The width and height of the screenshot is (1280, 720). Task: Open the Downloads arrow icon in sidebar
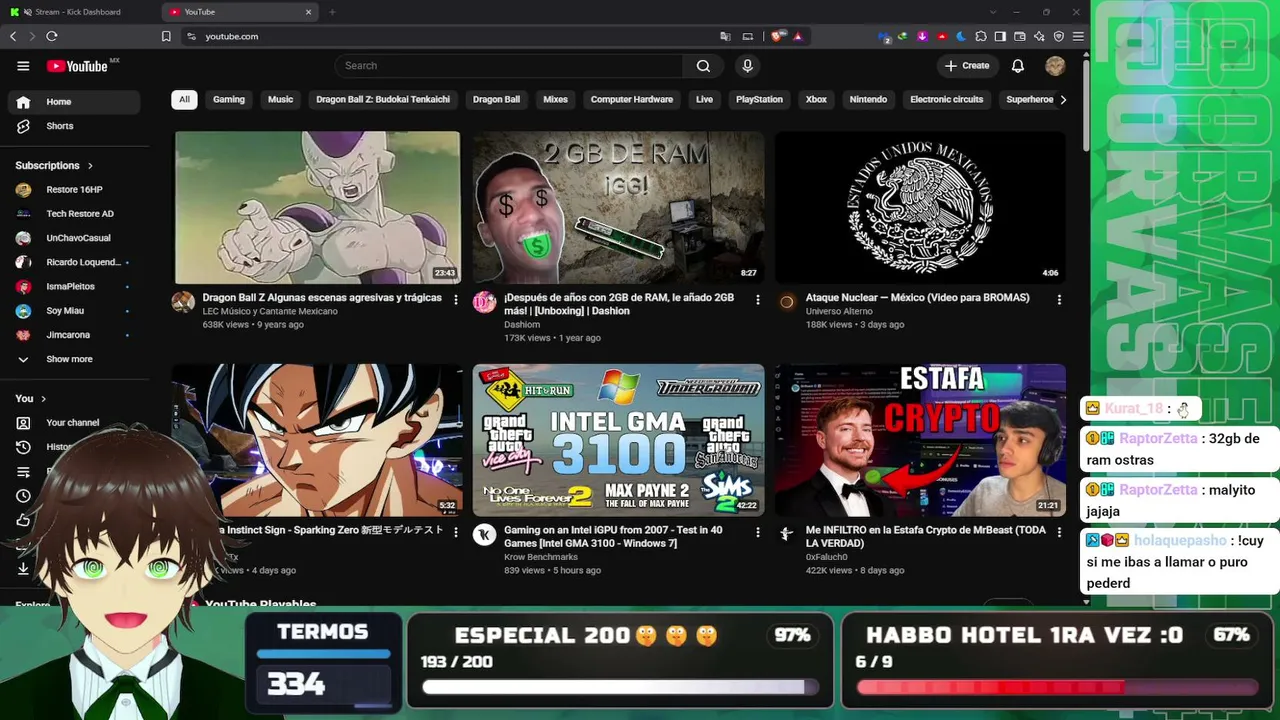[x=23, y=568]
